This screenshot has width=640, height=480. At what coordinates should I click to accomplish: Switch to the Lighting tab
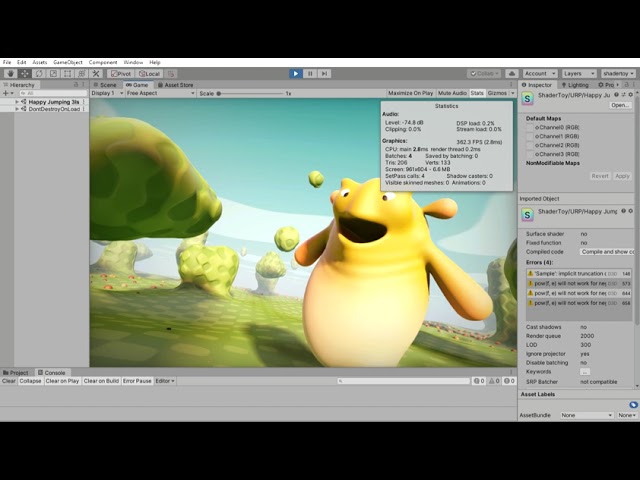tap(575, 85)
